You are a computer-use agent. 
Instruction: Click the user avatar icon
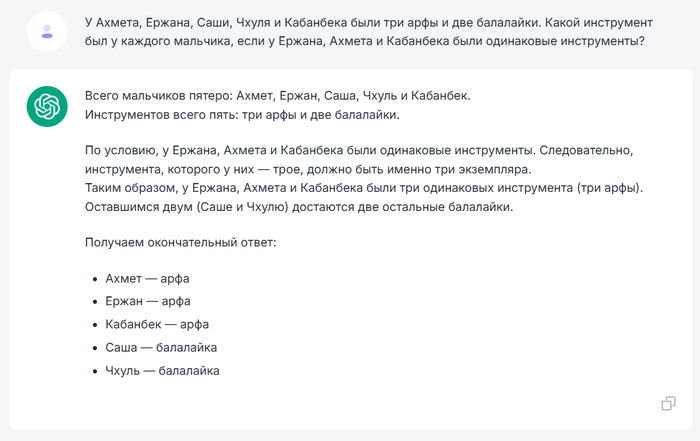pos(47,33)
